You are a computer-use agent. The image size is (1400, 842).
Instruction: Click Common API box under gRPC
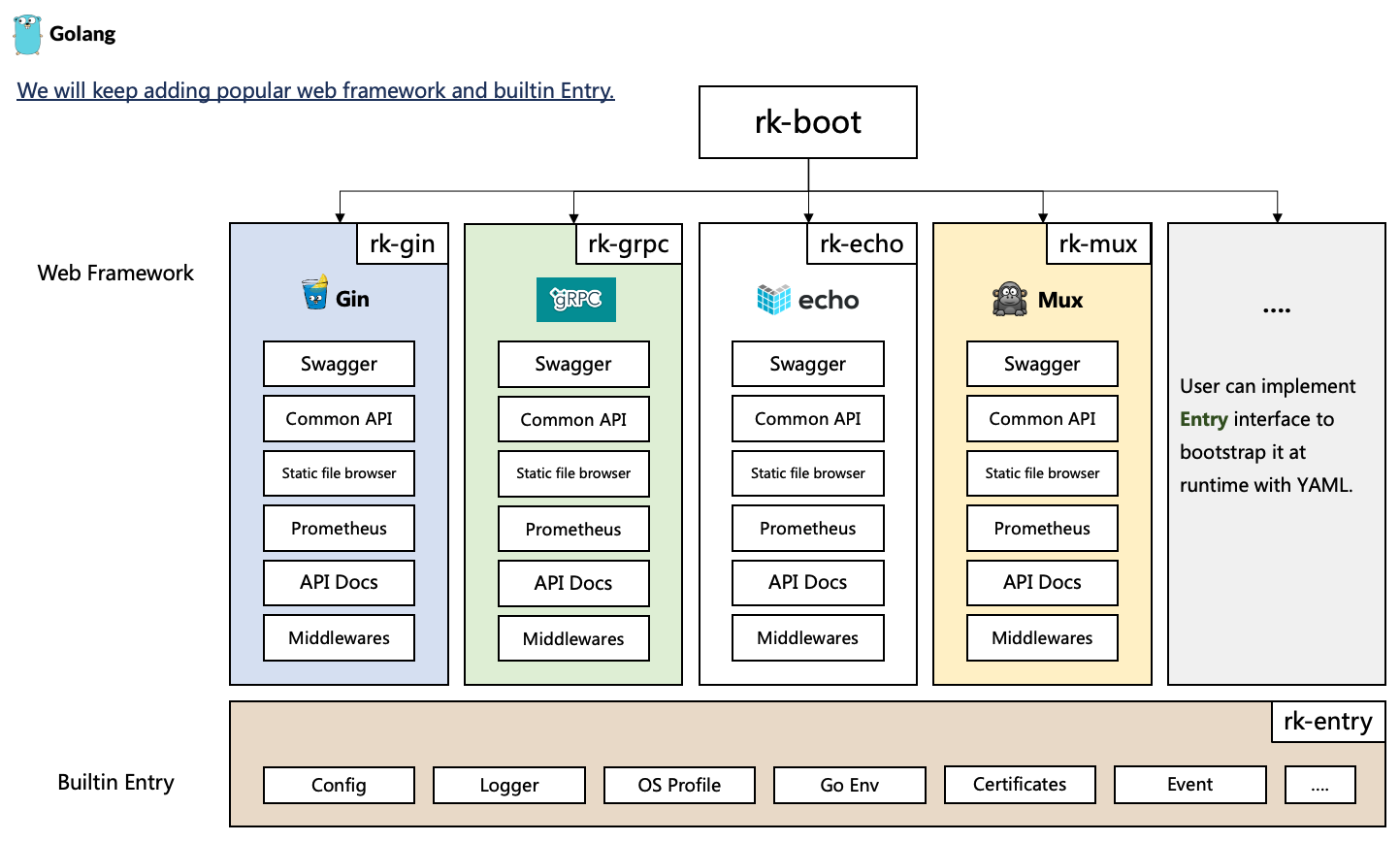tap(573, 419)
